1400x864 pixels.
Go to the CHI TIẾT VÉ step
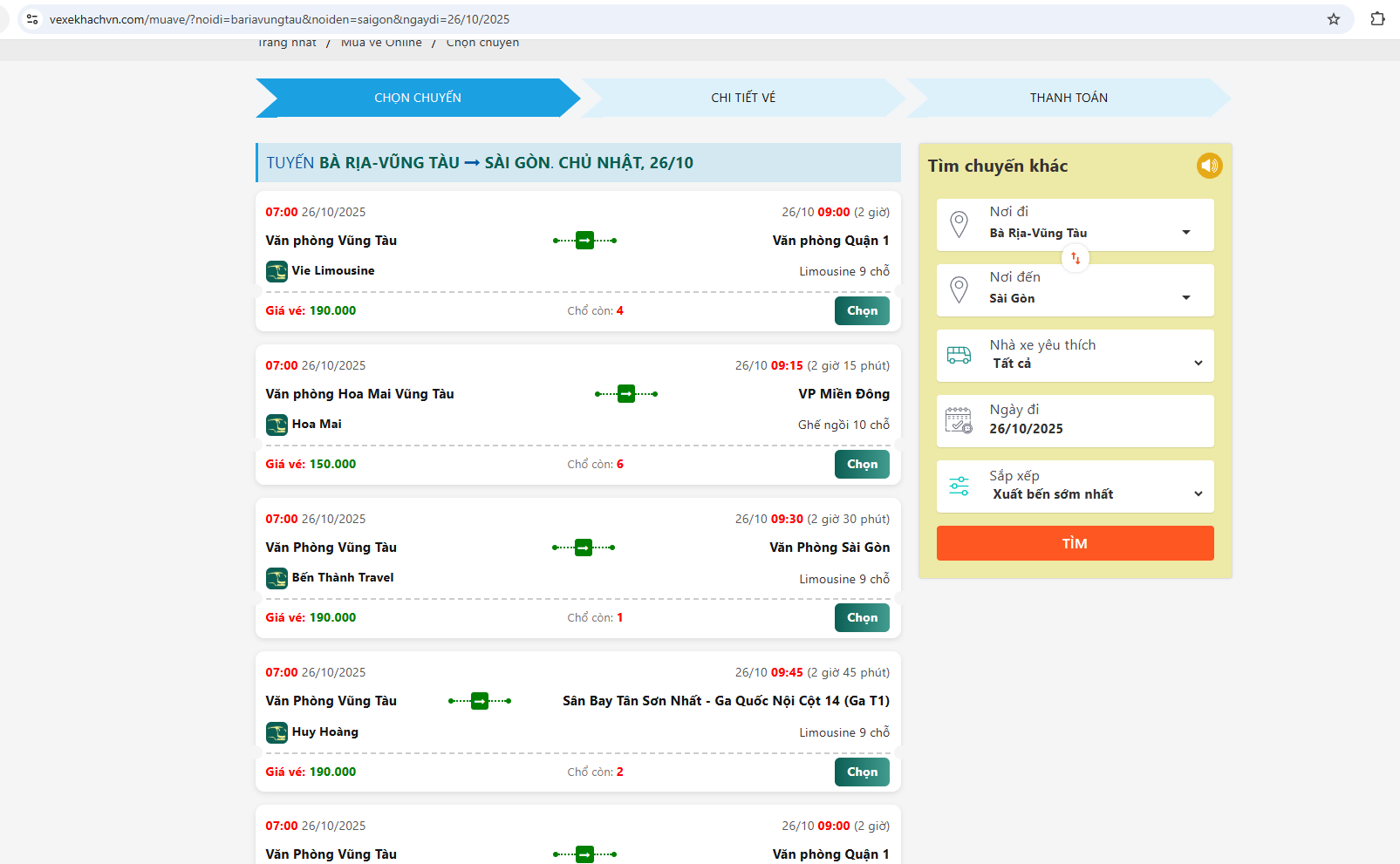coord(743,98)
